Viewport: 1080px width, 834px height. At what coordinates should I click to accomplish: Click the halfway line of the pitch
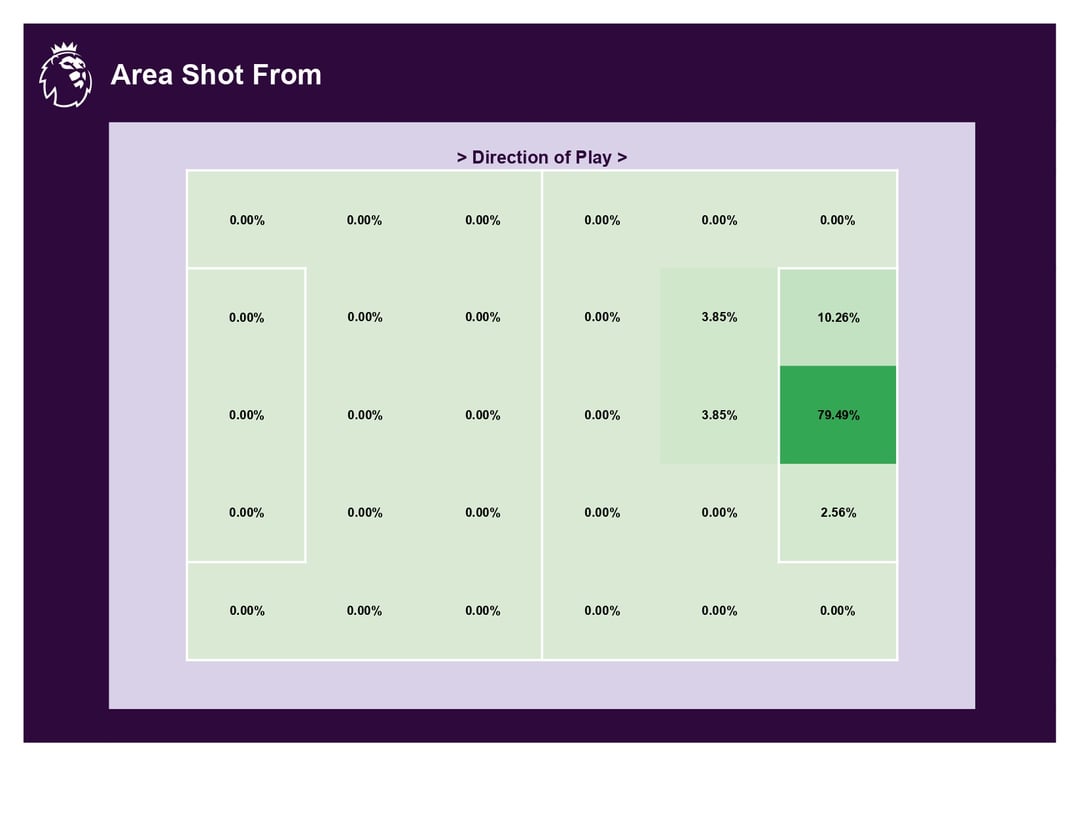542,415
